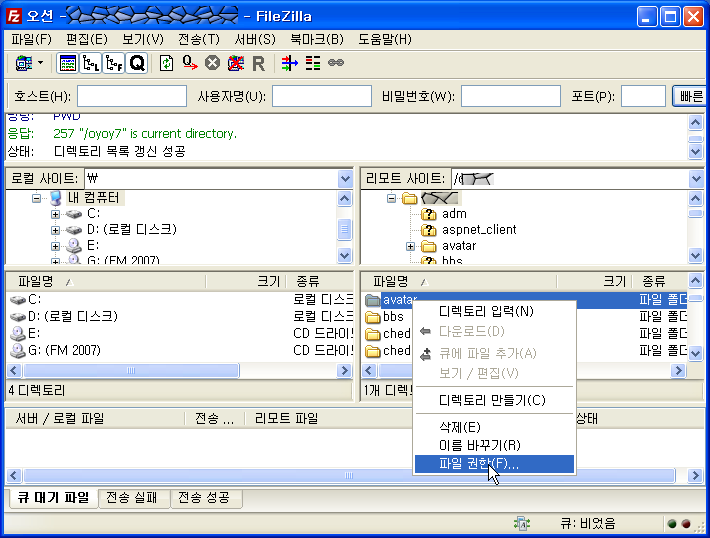Toggle the remote directory tree icon
Image resolution: width=710 pixels, height=538 pixels.
point(114,63)
